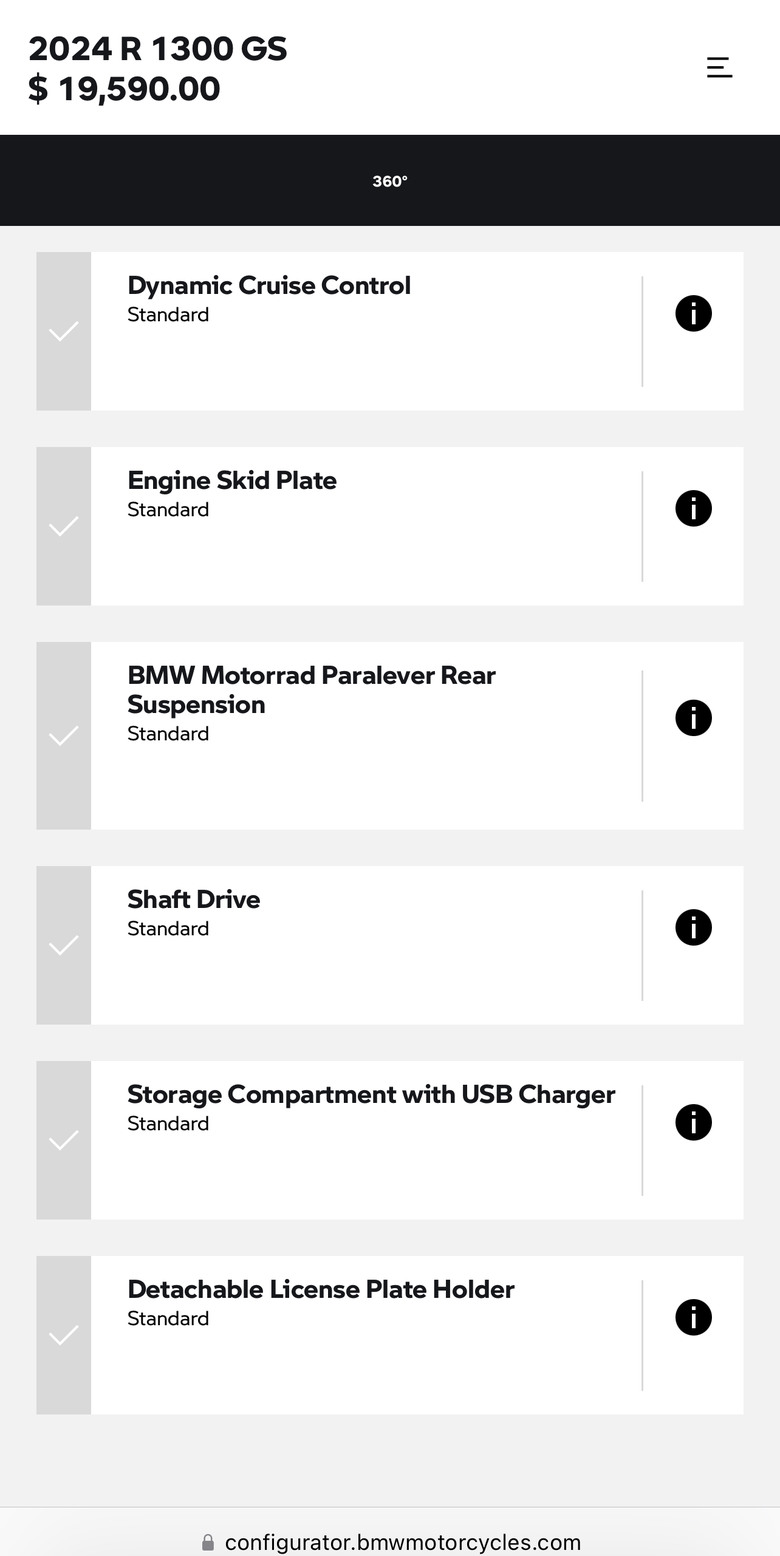Toggle the Dynamic Cruise Control checkmark
Image resolution: width=780 pixels, height=1556 pixels.
[x=64, y=331]
